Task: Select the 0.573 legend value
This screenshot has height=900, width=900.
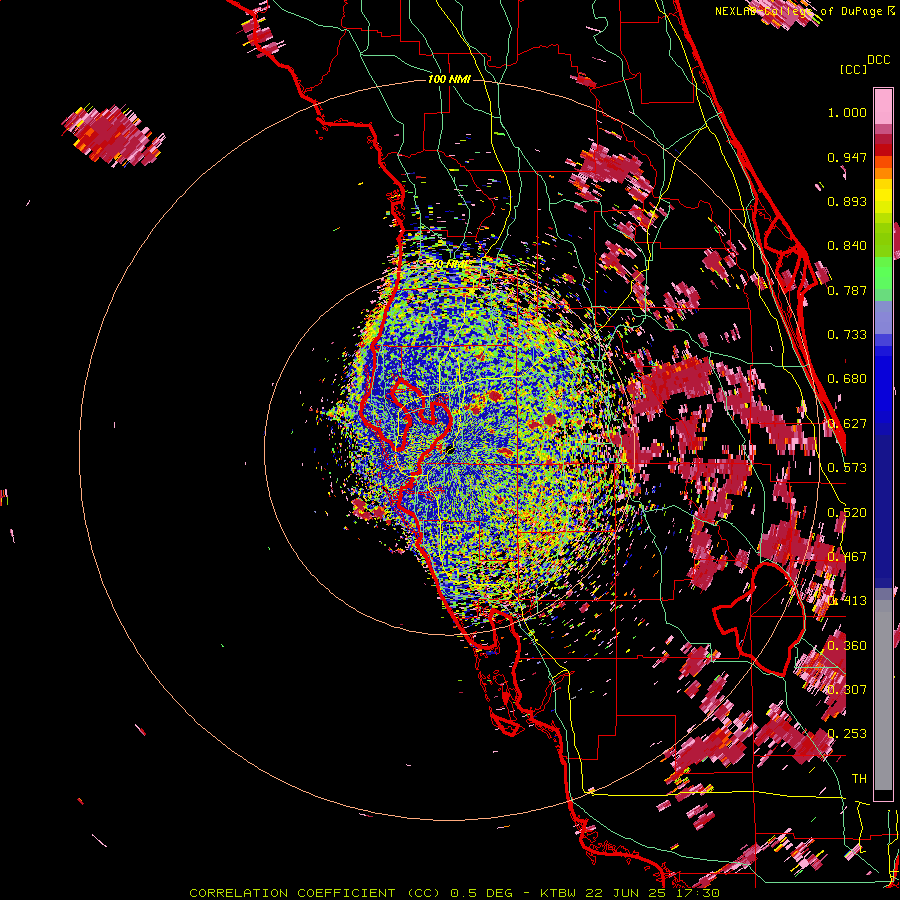Action: (847, 468)
